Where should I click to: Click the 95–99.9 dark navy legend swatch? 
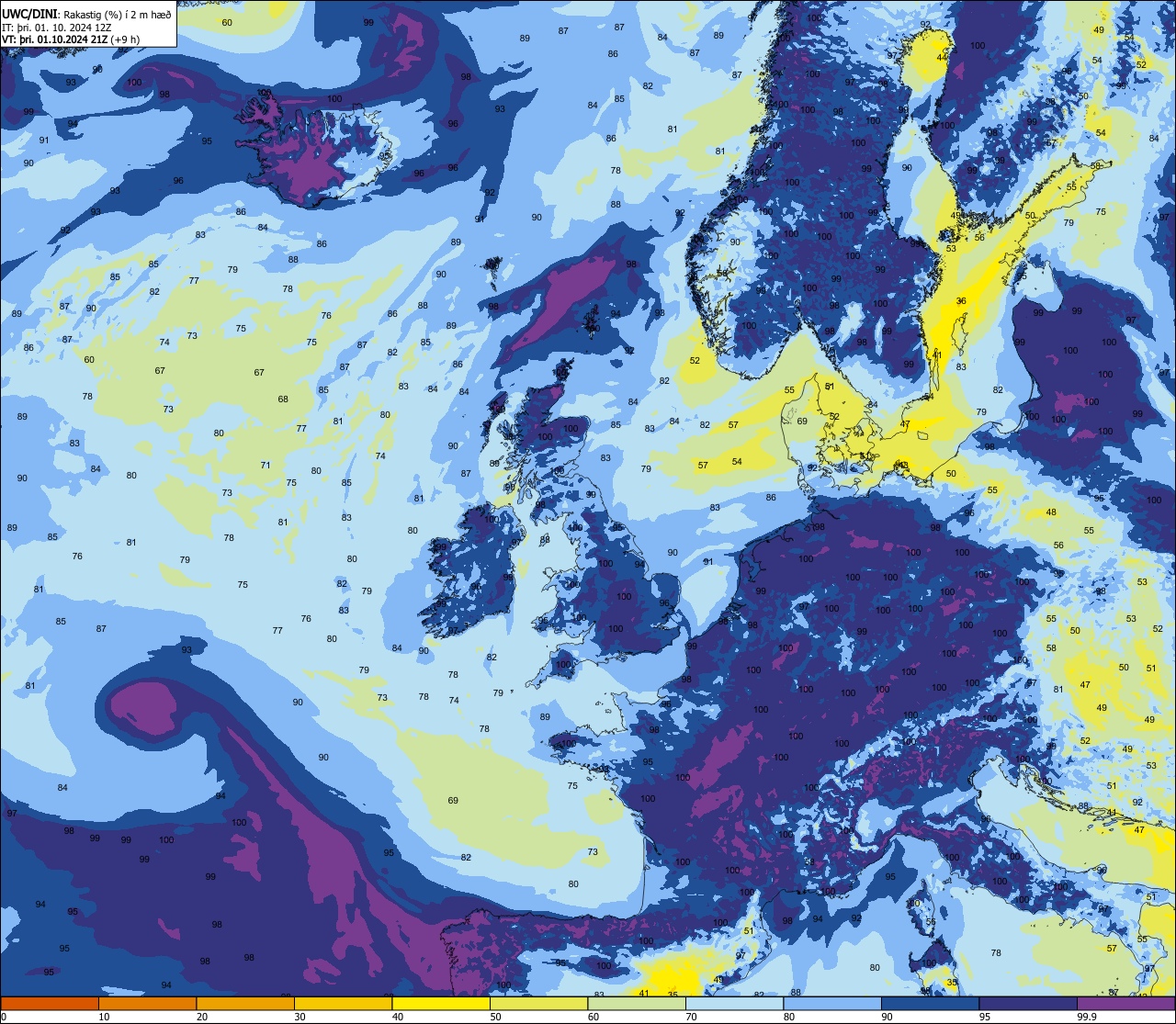coord(1028,1003)
